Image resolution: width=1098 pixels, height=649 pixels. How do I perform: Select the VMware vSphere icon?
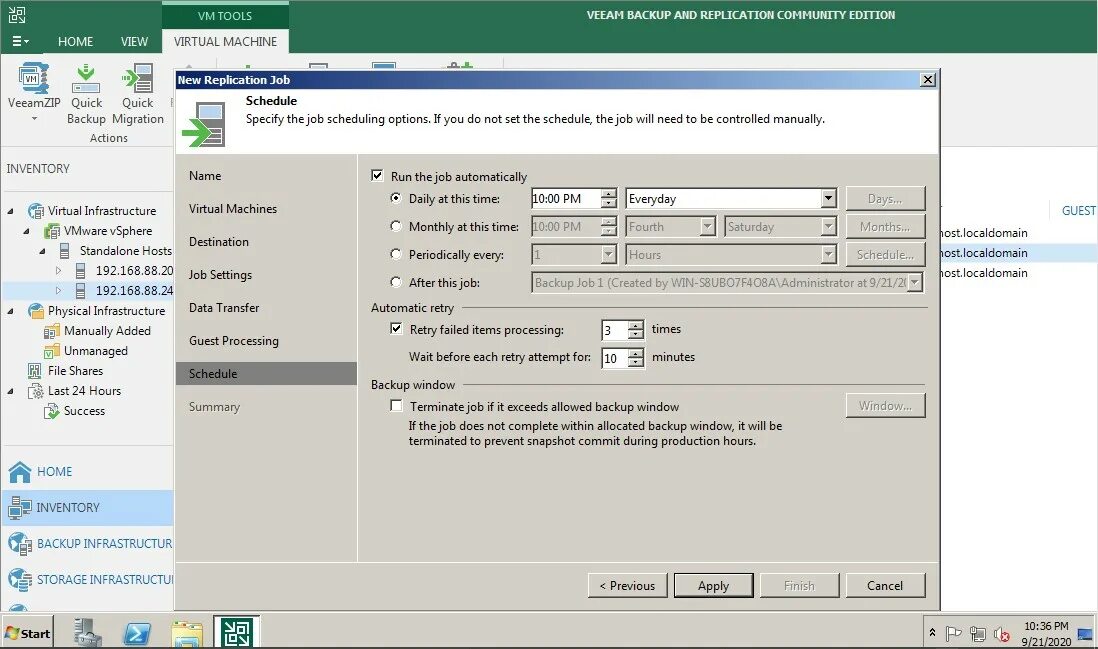(52, 231)
